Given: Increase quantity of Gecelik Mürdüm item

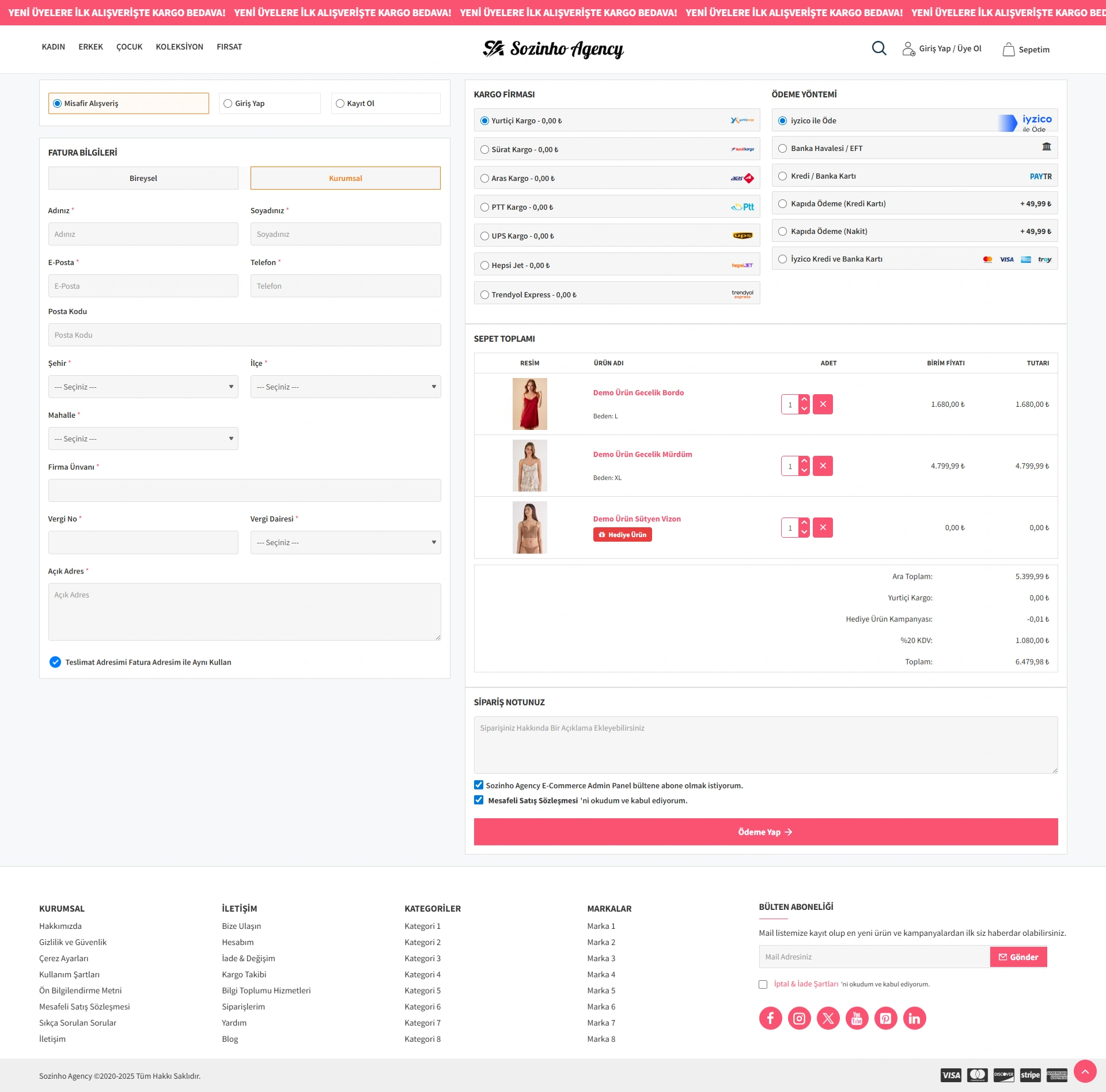Looking at the screenshot, I should [x=804, y=461].
